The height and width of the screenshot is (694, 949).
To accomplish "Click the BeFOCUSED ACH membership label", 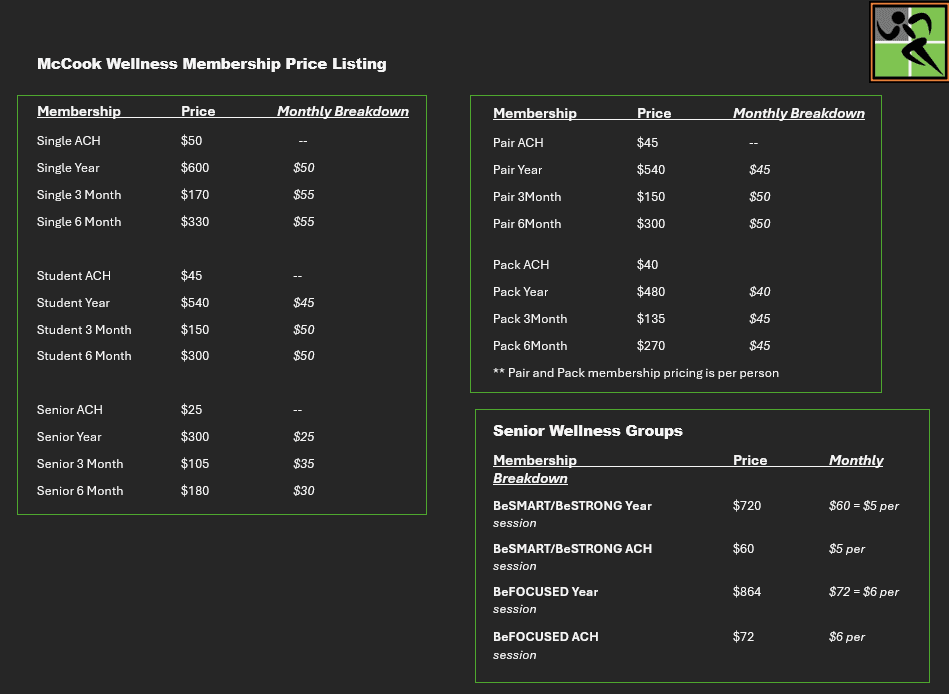I will [545, 637].
